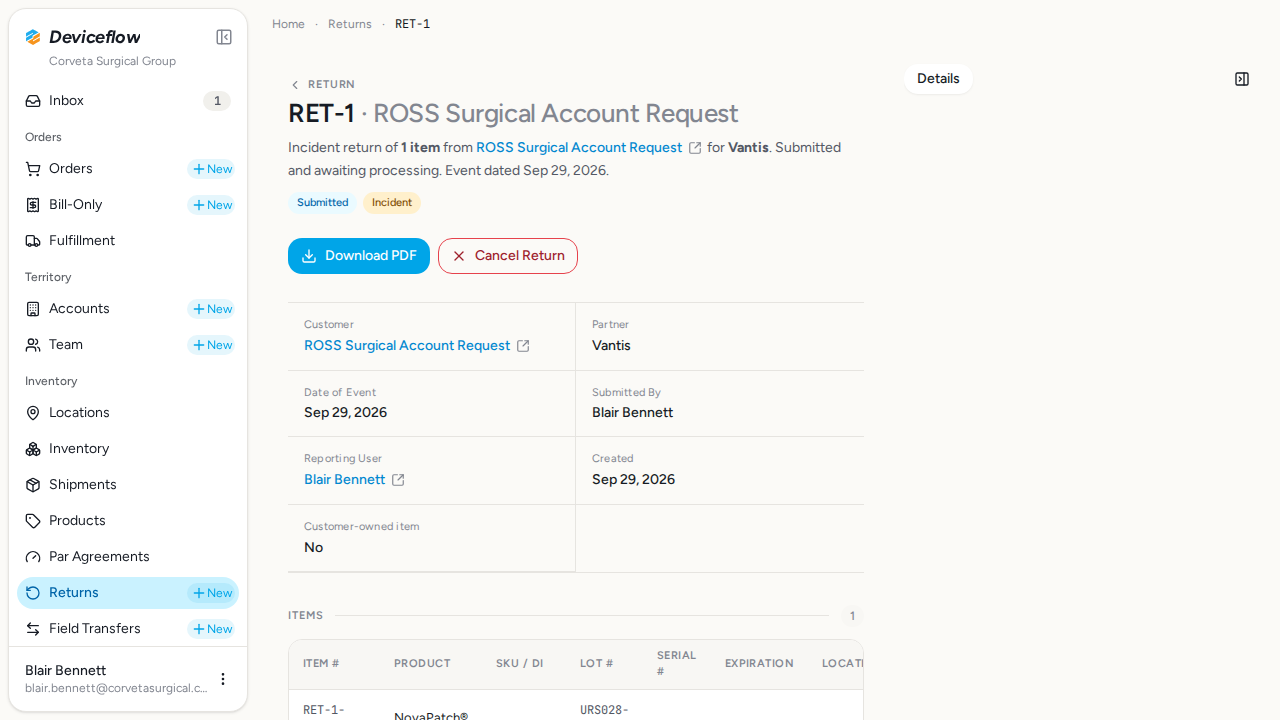The width and height of the screenshot is (1280, 720).
Task: Open Inventory in the sidebar
Action: pos(128,449)
